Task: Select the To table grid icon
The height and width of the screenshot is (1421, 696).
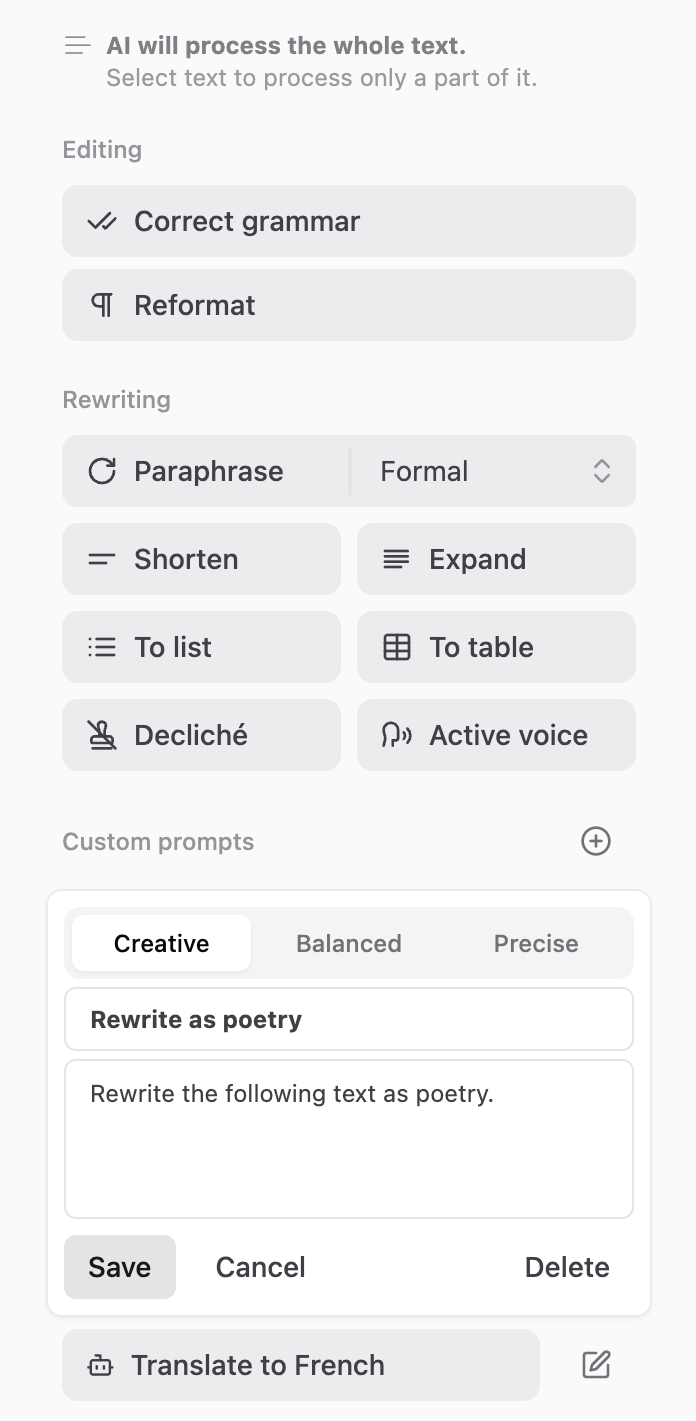Action: point(396,647)
